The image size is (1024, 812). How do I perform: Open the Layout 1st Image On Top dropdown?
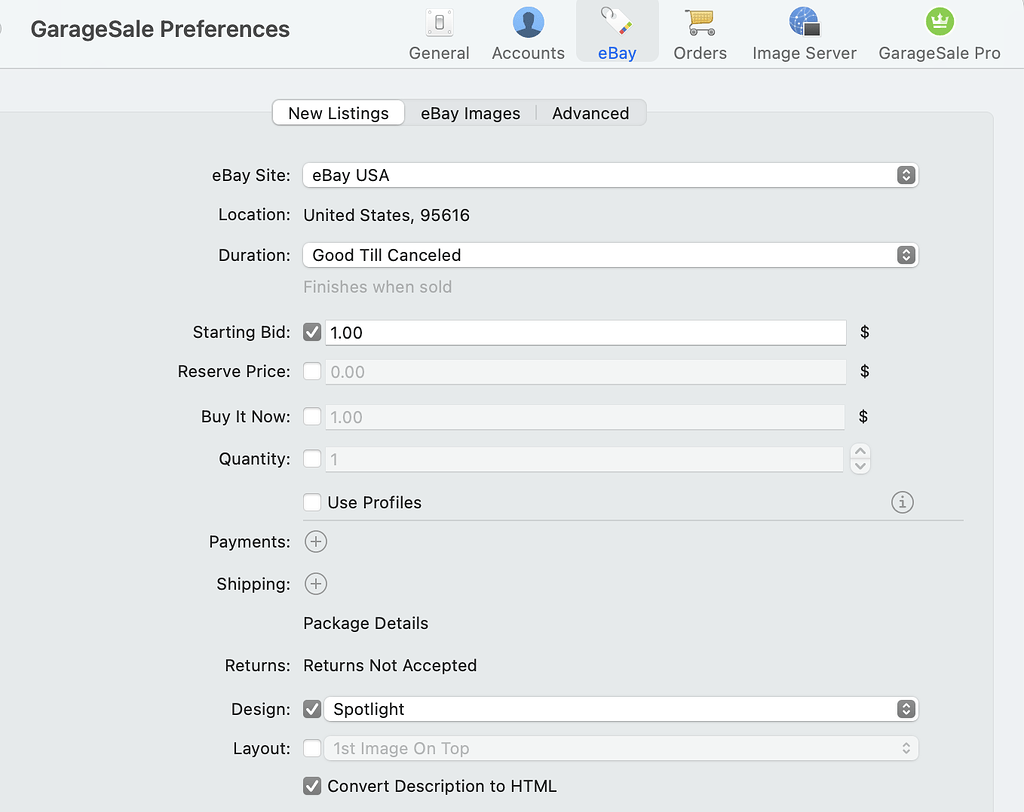(x=621, y=748)
